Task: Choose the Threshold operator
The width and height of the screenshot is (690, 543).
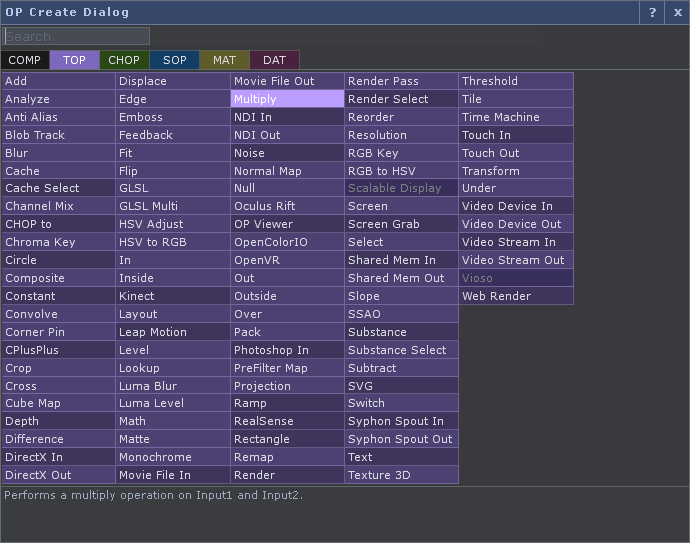Action: pyautogui.click(x=515, y=81)
